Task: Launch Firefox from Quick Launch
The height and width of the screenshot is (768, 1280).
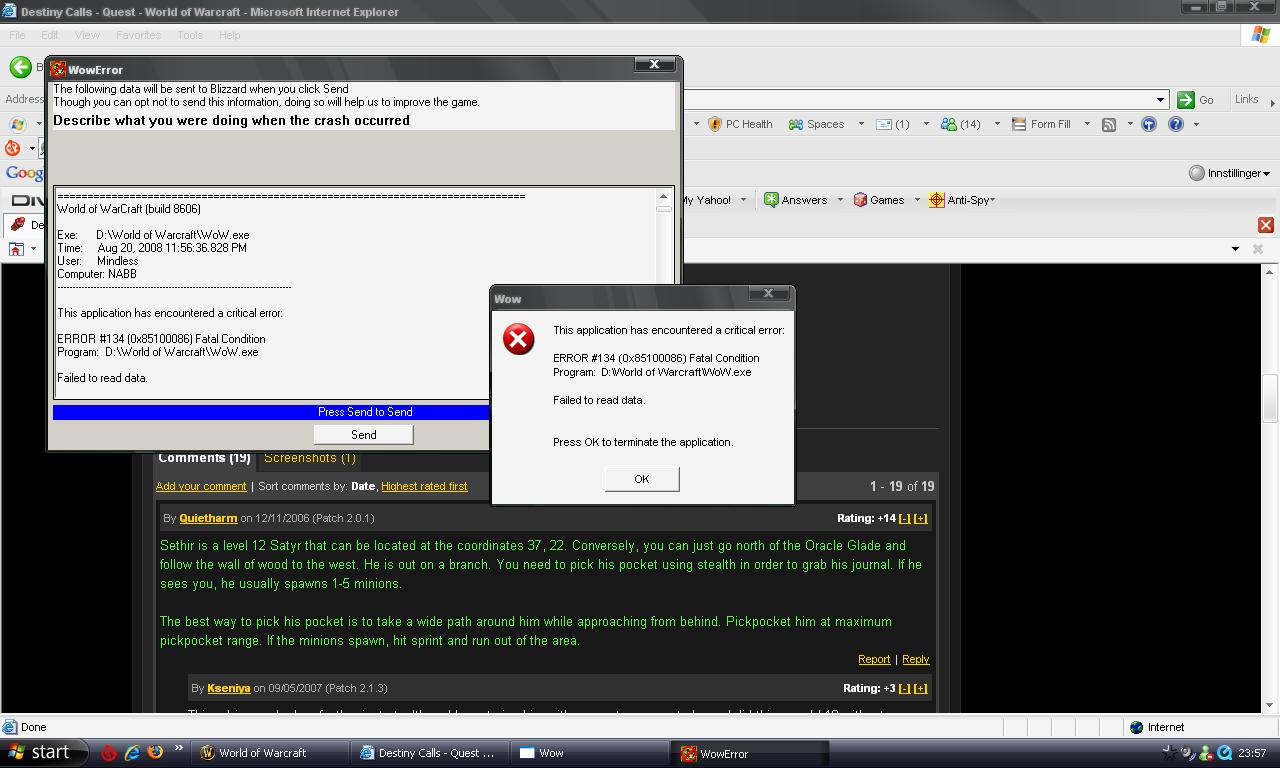Action: [x=155, y=753]
